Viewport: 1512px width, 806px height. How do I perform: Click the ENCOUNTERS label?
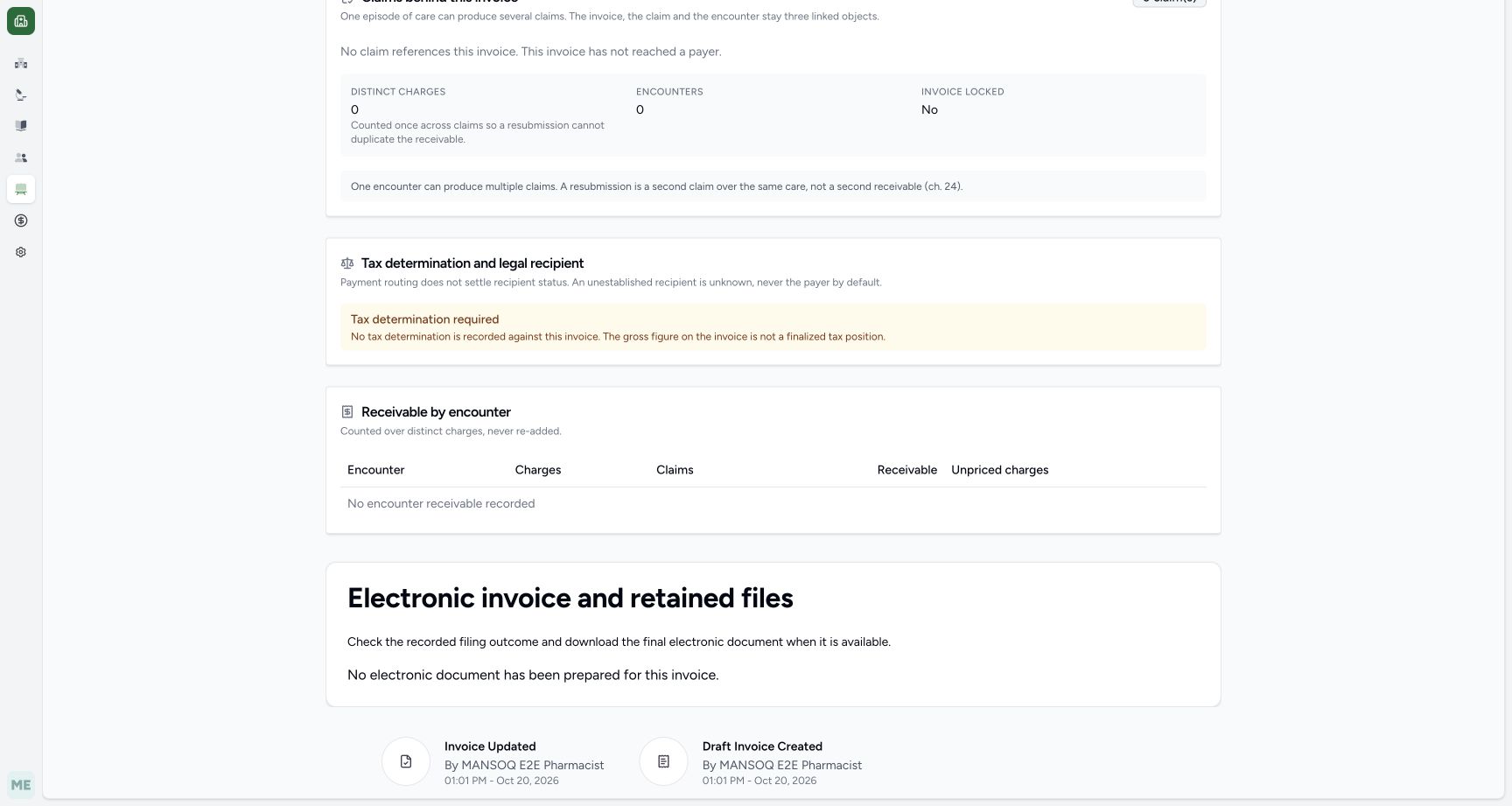coord(669,92)
